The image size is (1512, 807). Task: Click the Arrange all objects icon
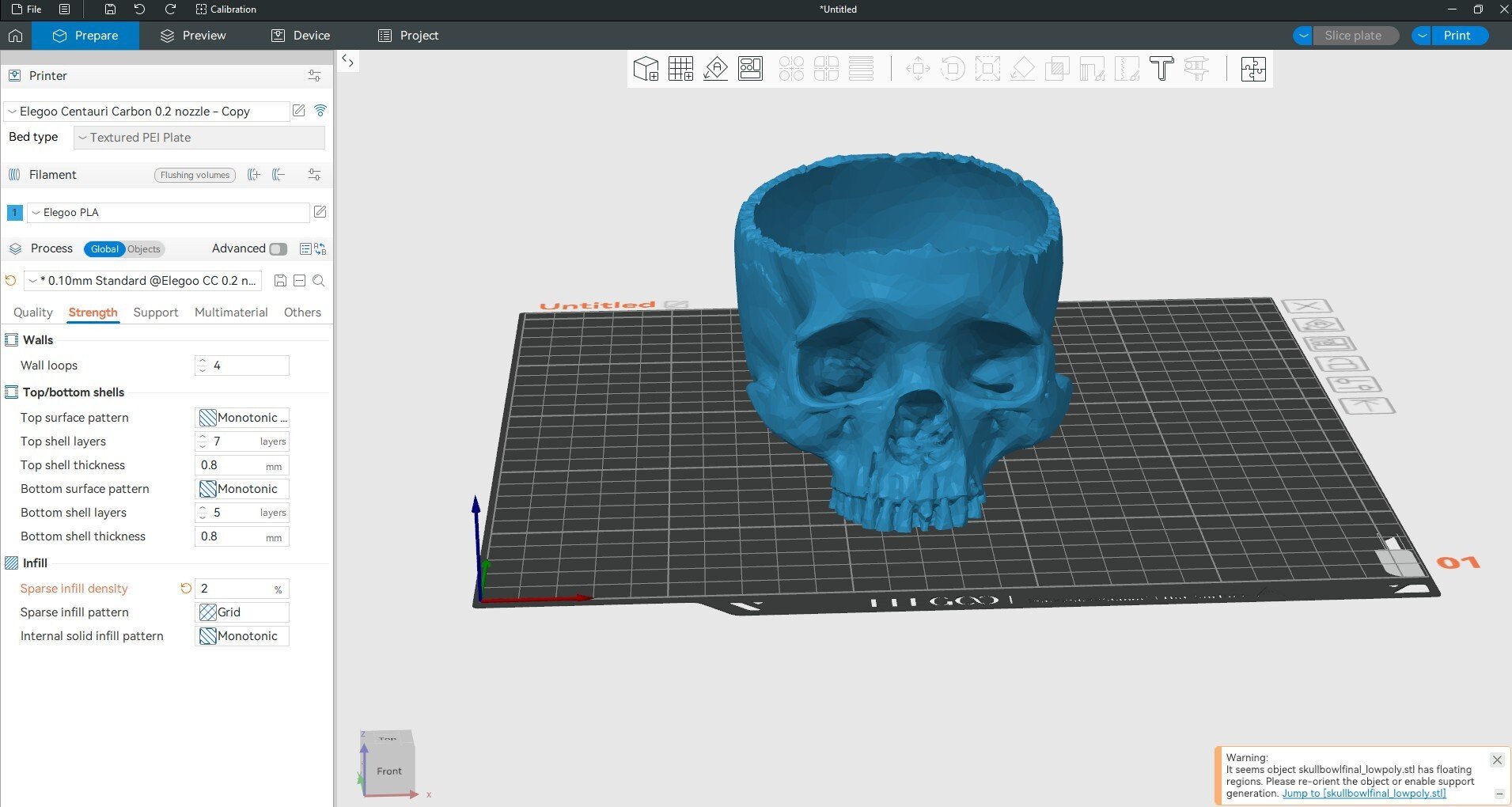(x=750, y=69)
